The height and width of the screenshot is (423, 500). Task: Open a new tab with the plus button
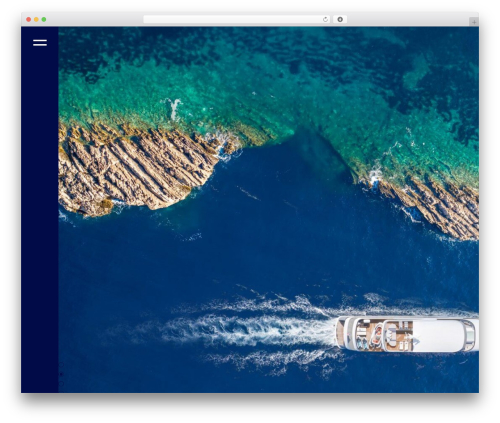coord(474,22)
